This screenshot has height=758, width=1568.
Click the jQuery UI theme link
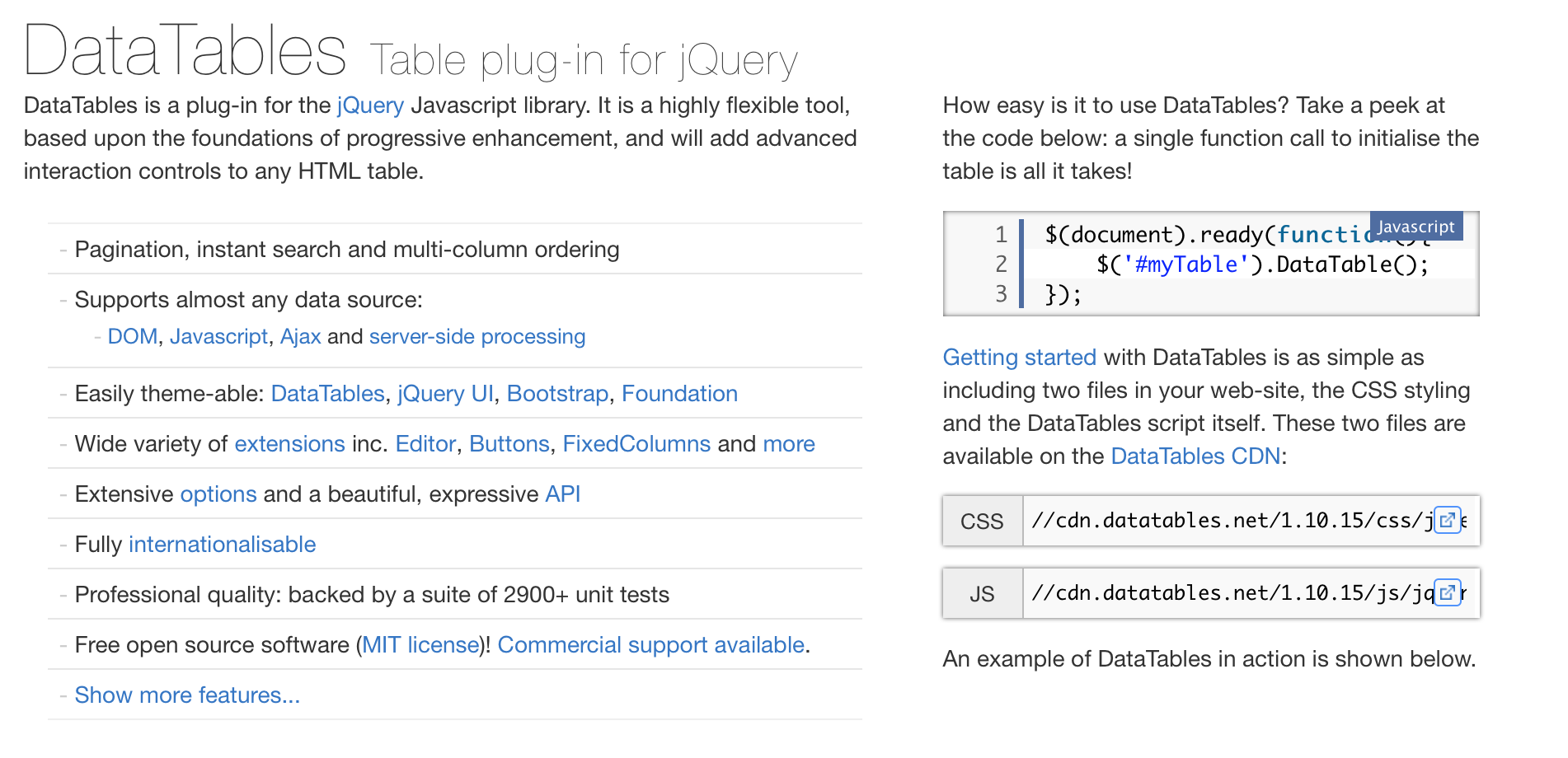point(445,394)
